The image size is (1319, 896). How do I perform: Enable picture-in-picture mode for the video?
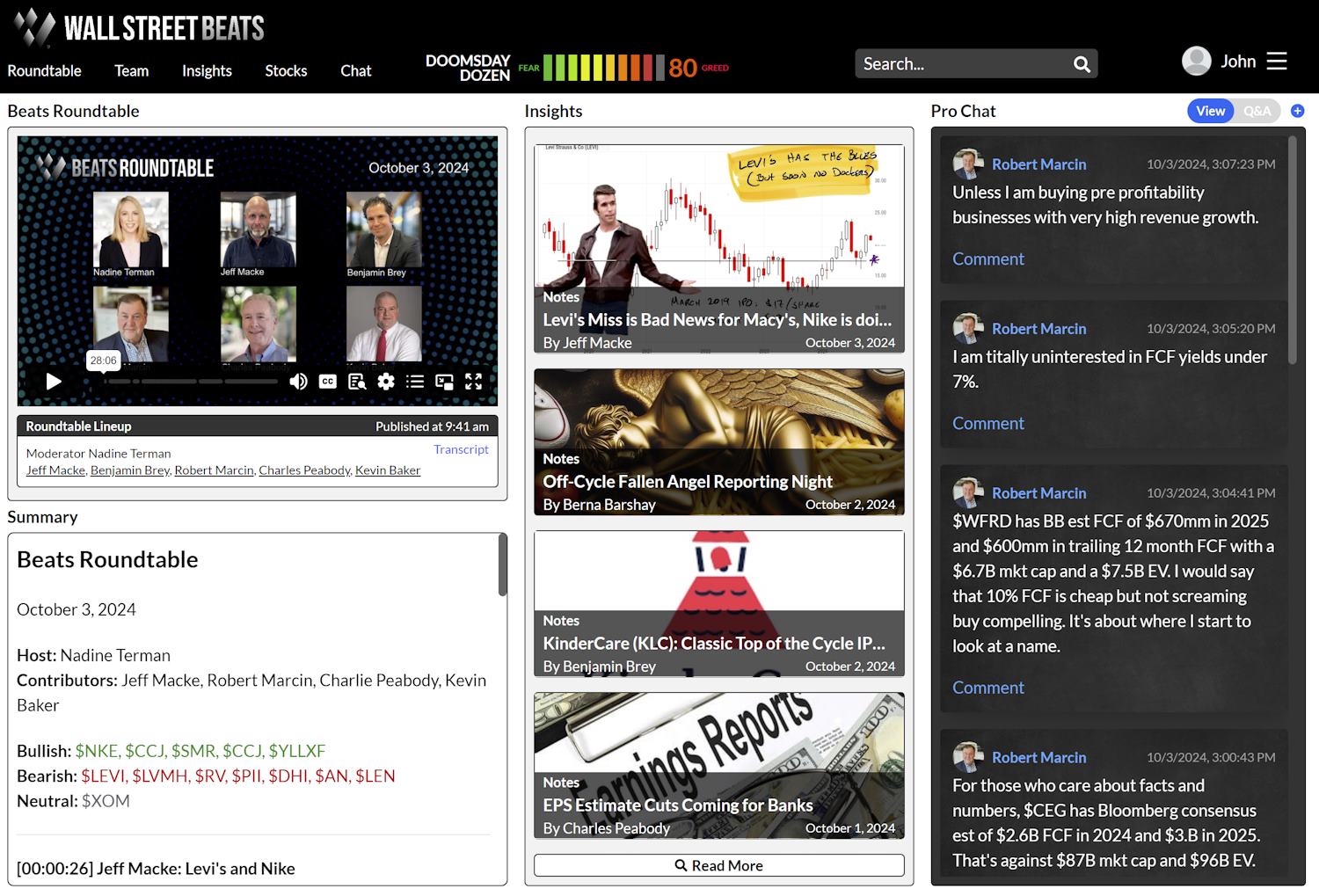pos(446,381)
